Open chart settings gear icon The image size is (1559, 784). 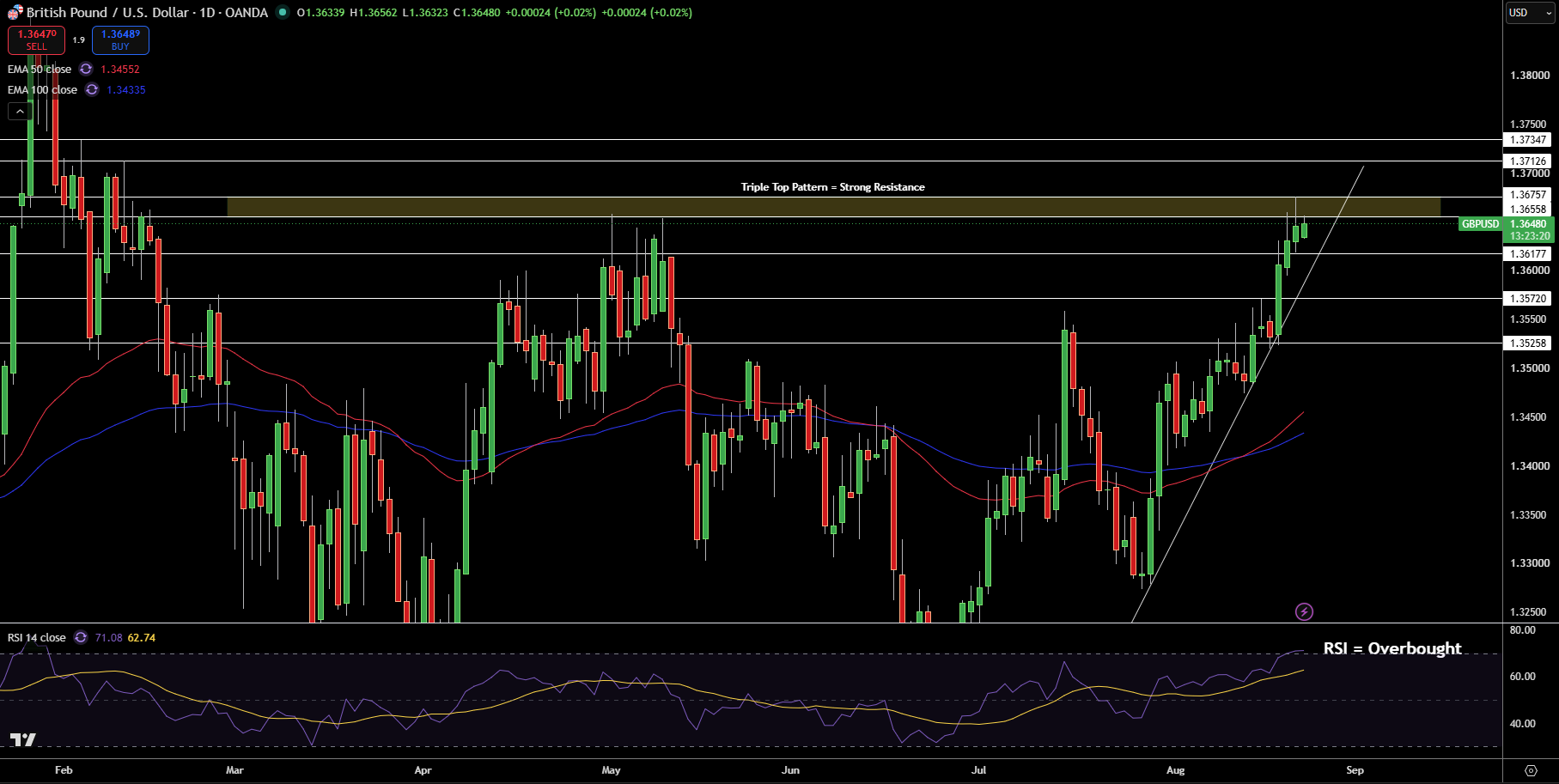point(1531,770)
